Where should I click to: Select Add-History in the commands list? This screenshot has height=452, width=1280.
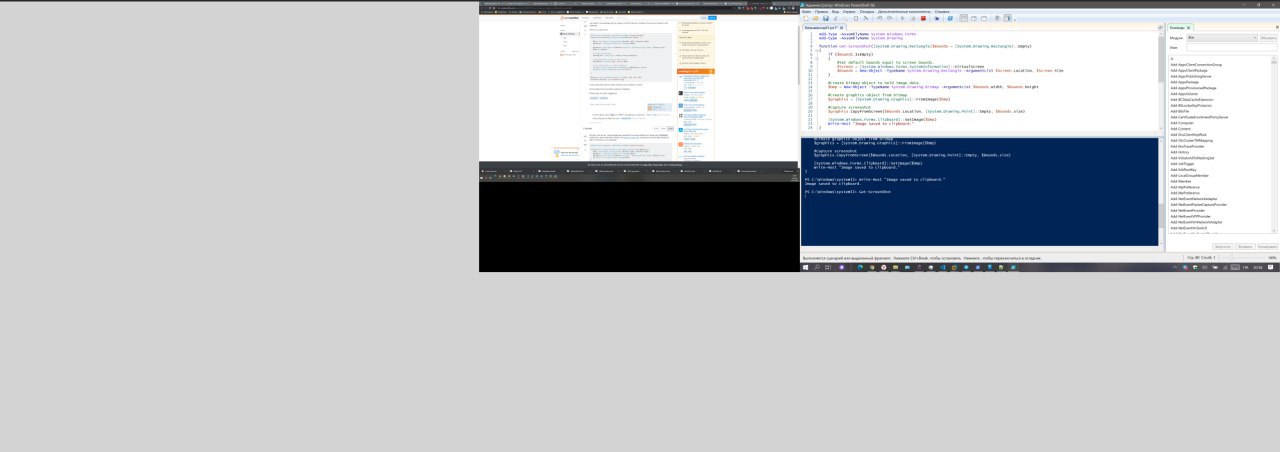1182,152
